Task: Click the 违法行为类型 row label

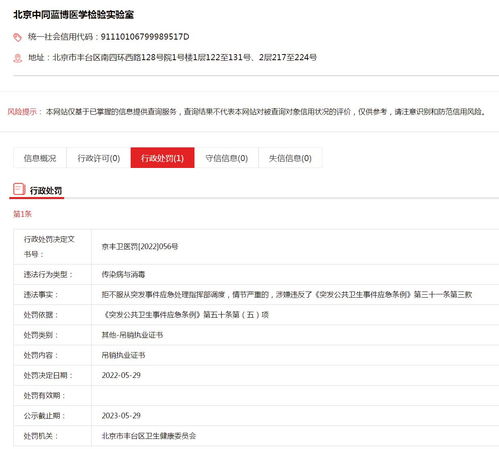Action: pos(48,275)
